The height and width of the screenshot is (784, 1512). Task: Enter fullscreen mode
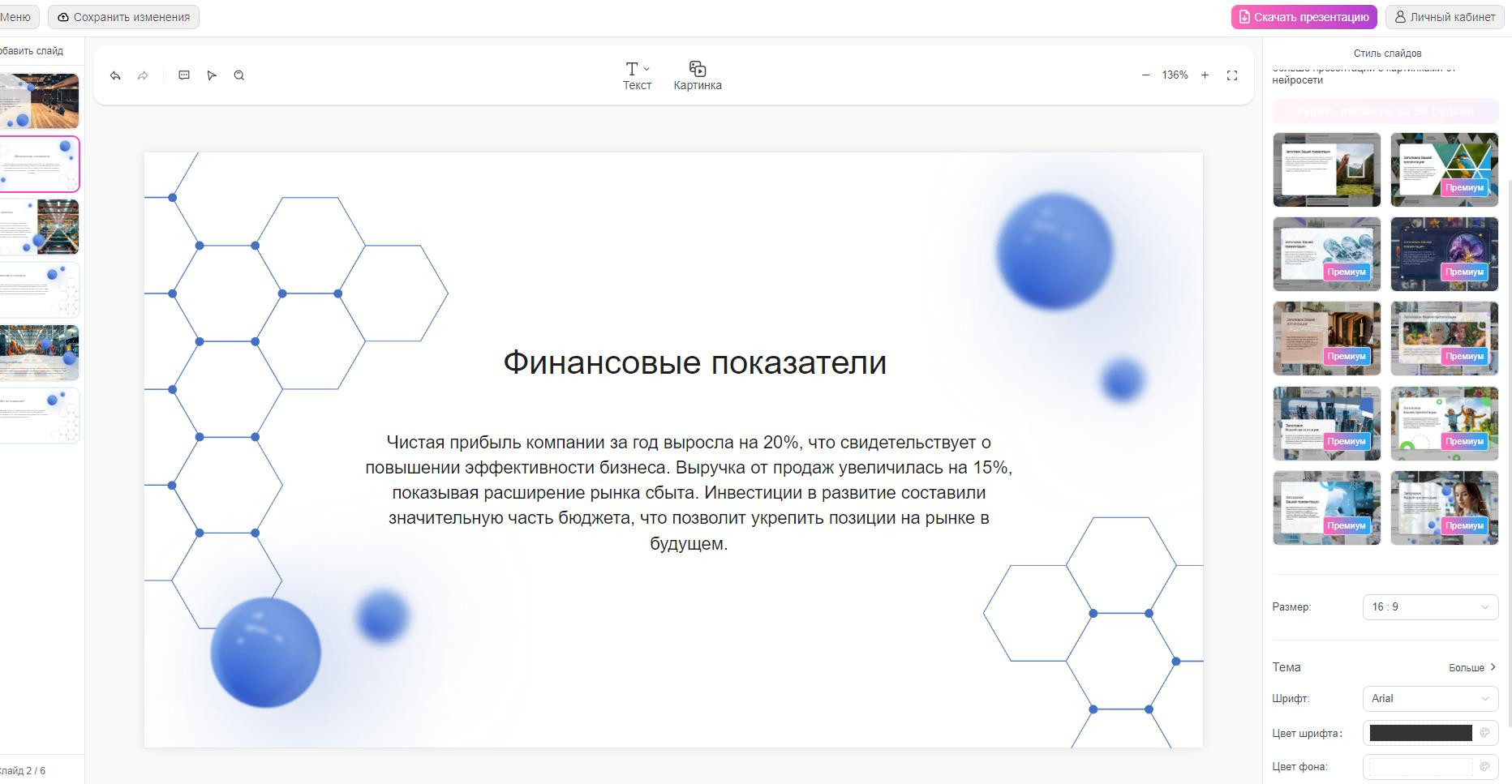1232,75
